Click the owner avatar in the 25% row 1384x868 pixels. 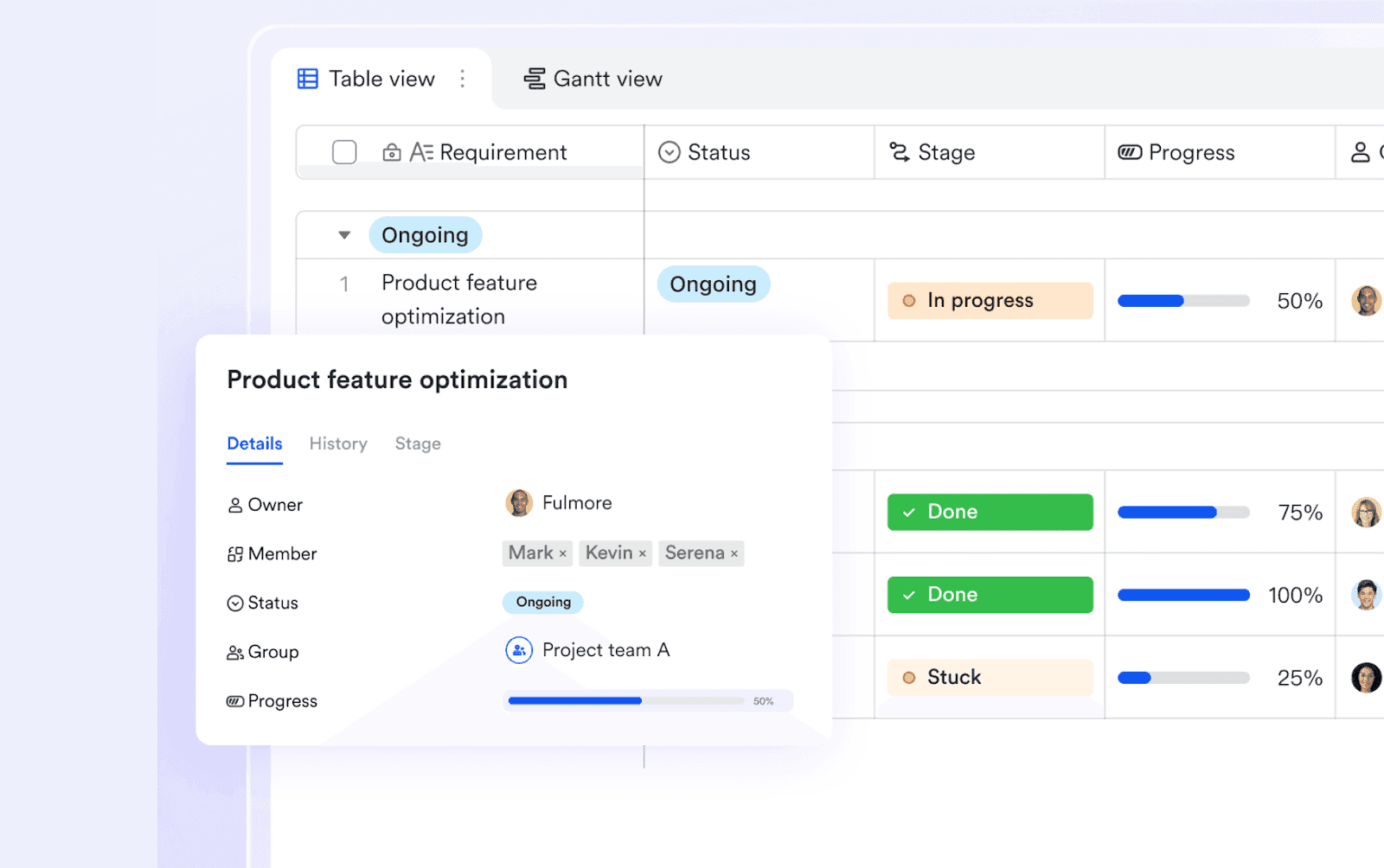[1367, 678]
